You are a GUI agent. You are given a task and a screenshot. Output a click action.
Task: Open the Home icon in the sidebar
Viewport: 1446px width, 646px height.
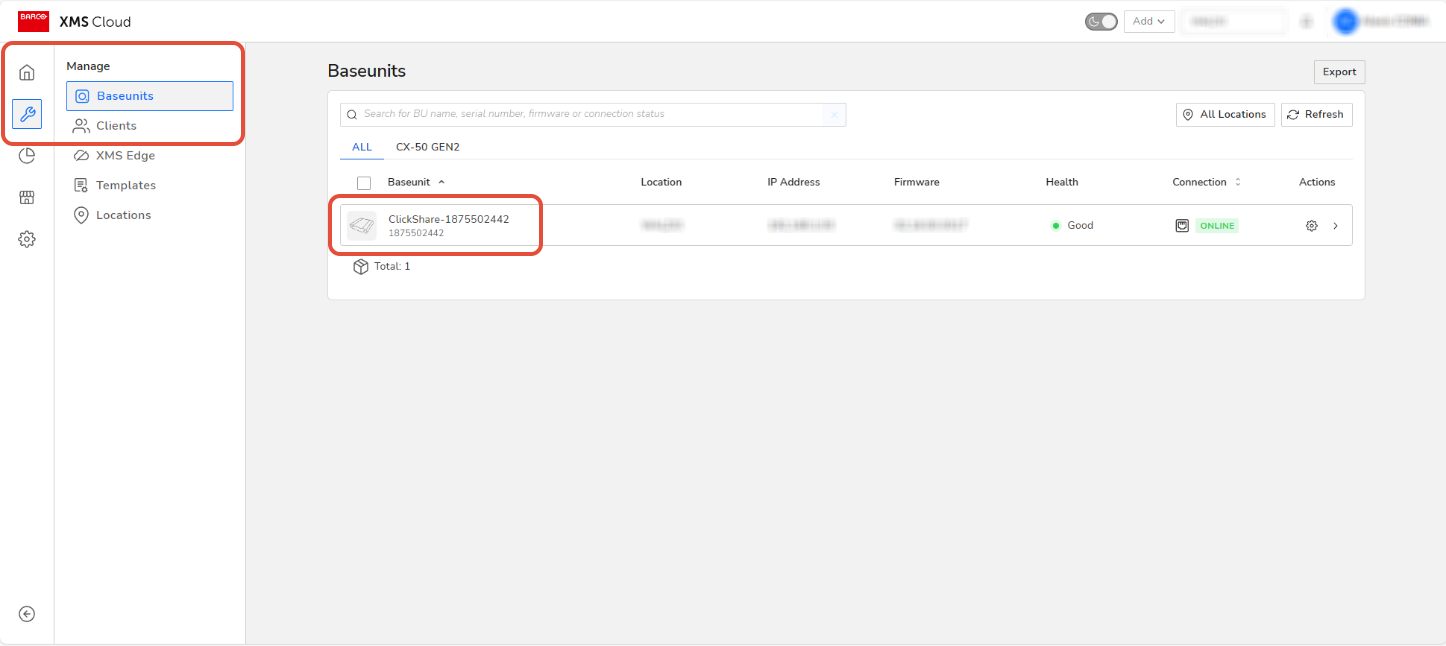point(27,72)
